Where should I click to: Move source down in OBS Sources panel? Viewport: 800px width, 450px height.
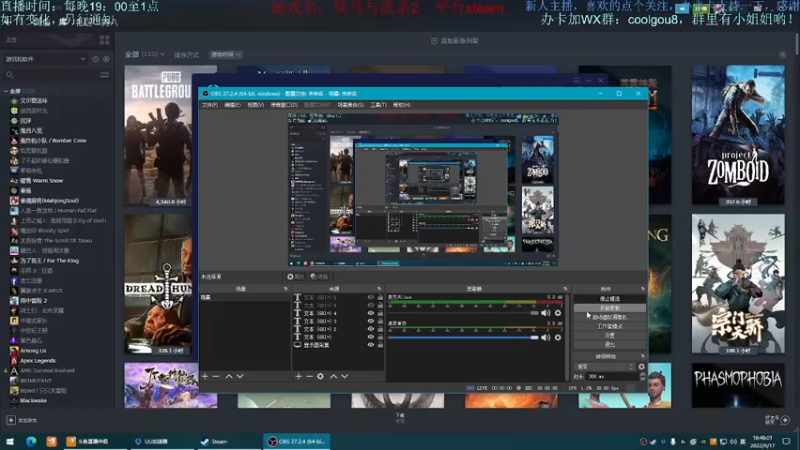pos(345,376)
